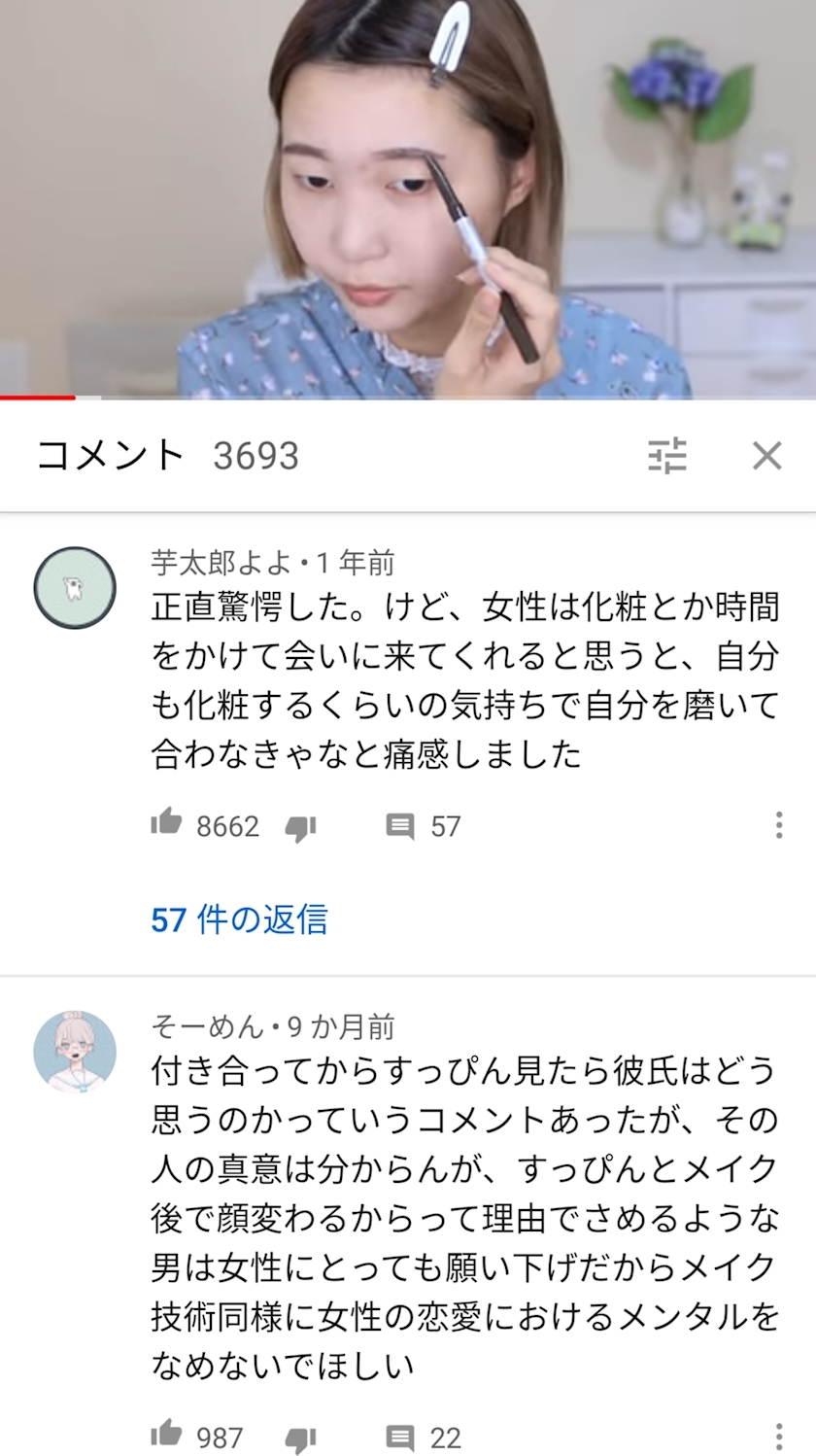Open the そーめん username link
This screenshot has width=816, height=1456.
pos(207,1025)
